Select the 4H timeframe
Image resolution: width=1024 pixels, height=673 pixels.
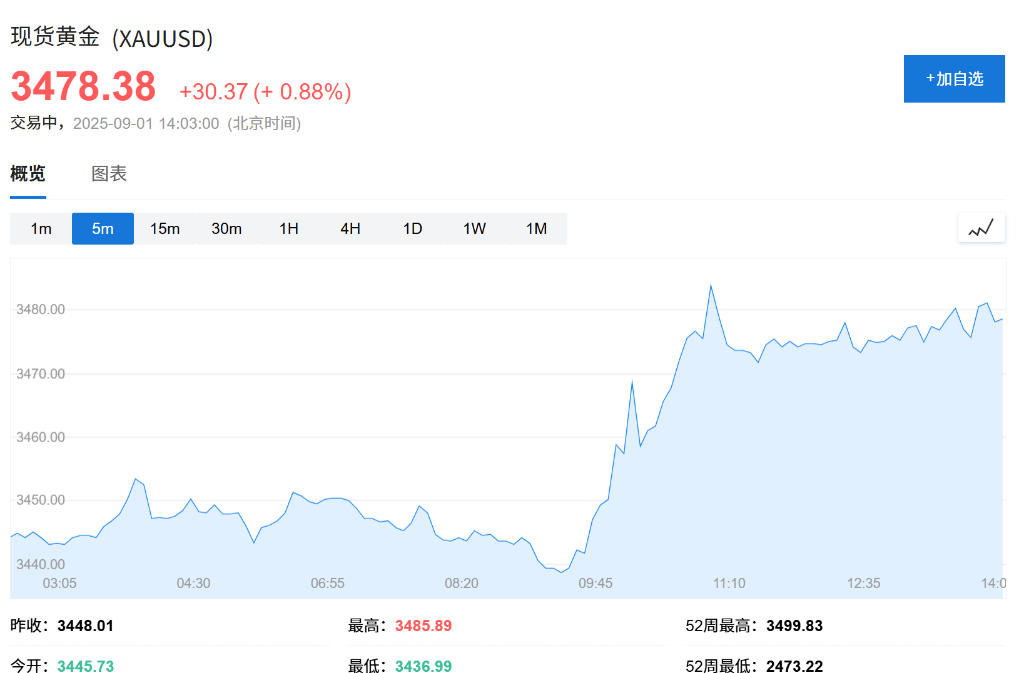pos(350,228)
